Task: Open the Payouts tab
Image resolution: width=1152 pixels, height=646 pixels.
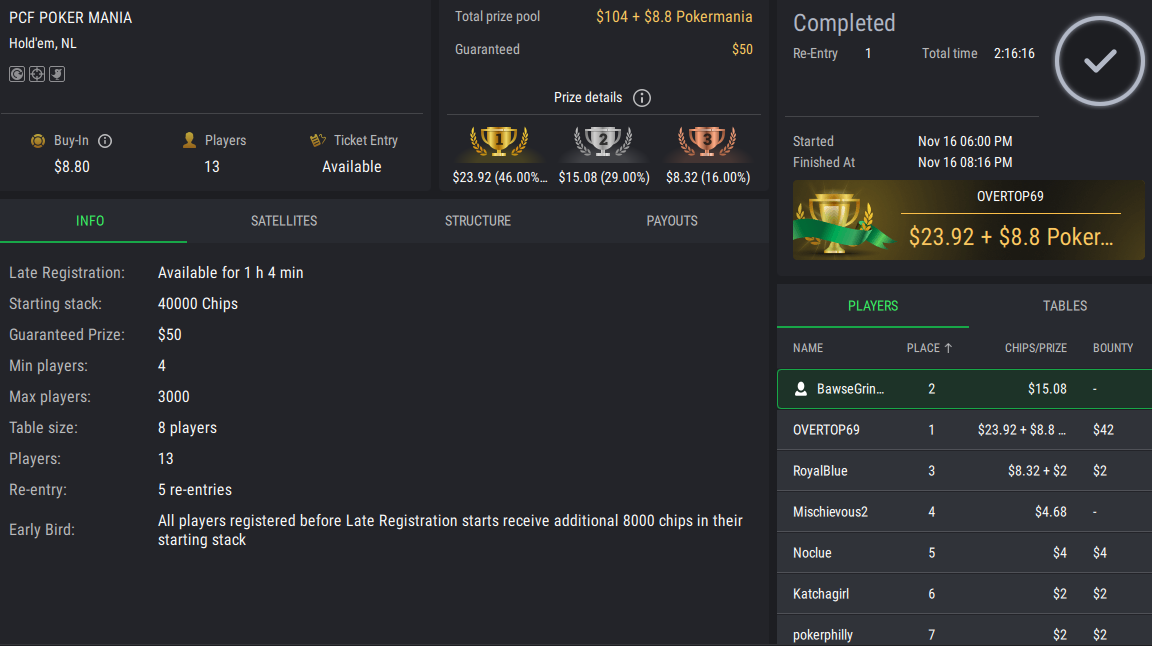Action: click(x=672, y=221)
